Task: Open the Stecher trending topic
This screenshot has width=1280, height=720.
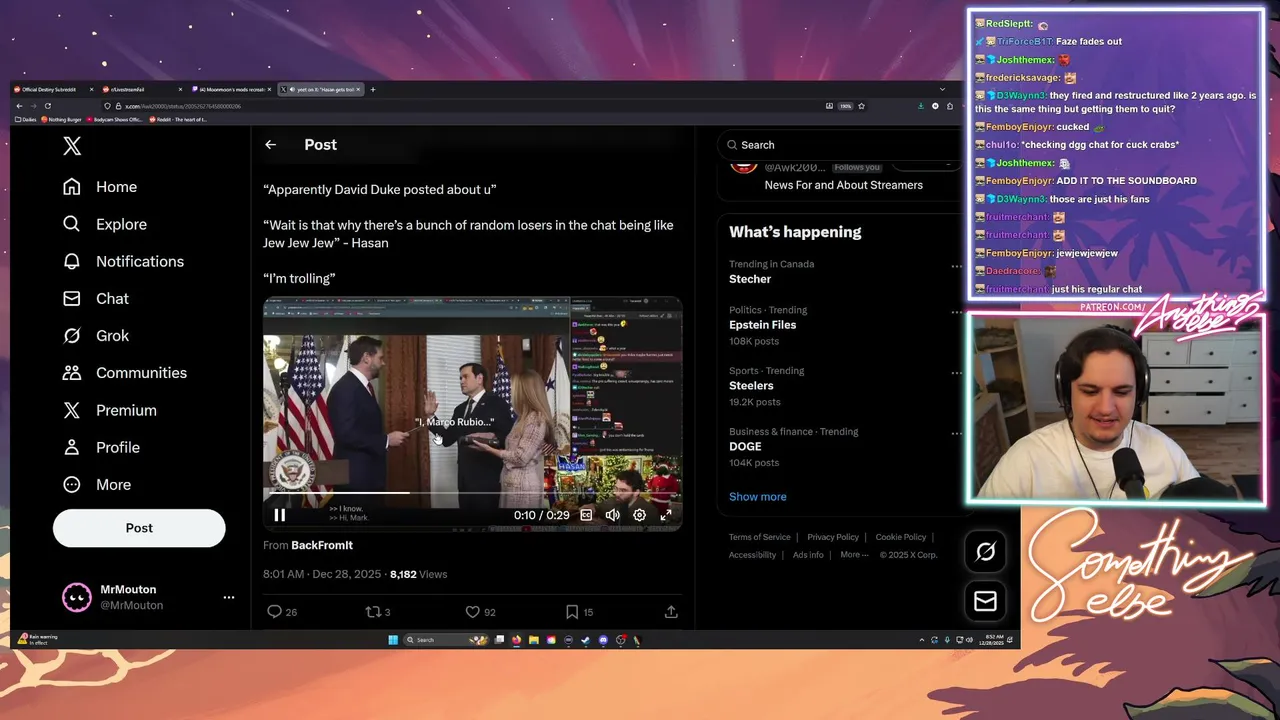Action: pos(750,279)
